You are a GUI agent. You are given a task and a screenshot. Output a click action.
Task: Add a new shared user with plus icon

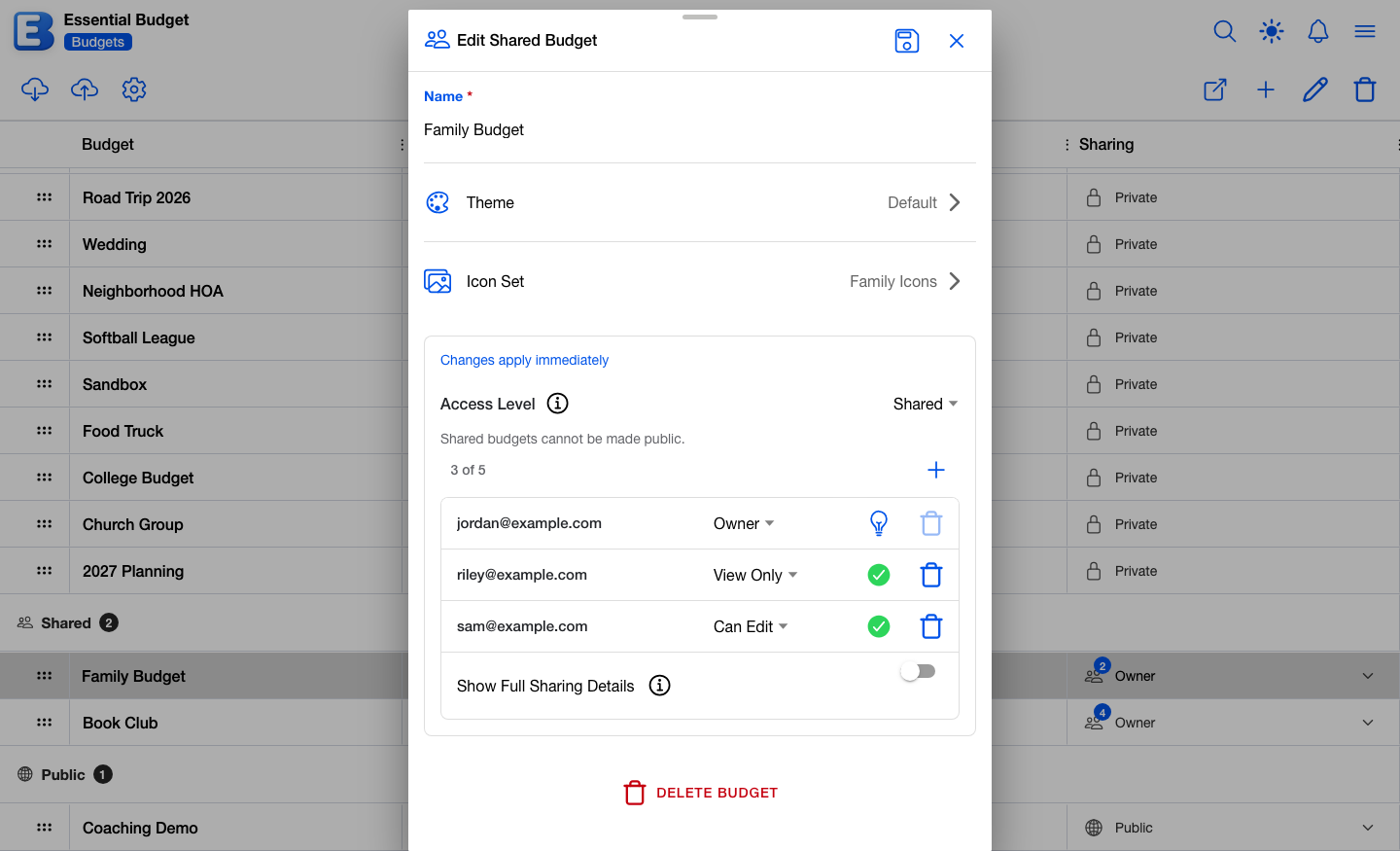point(936,470)
